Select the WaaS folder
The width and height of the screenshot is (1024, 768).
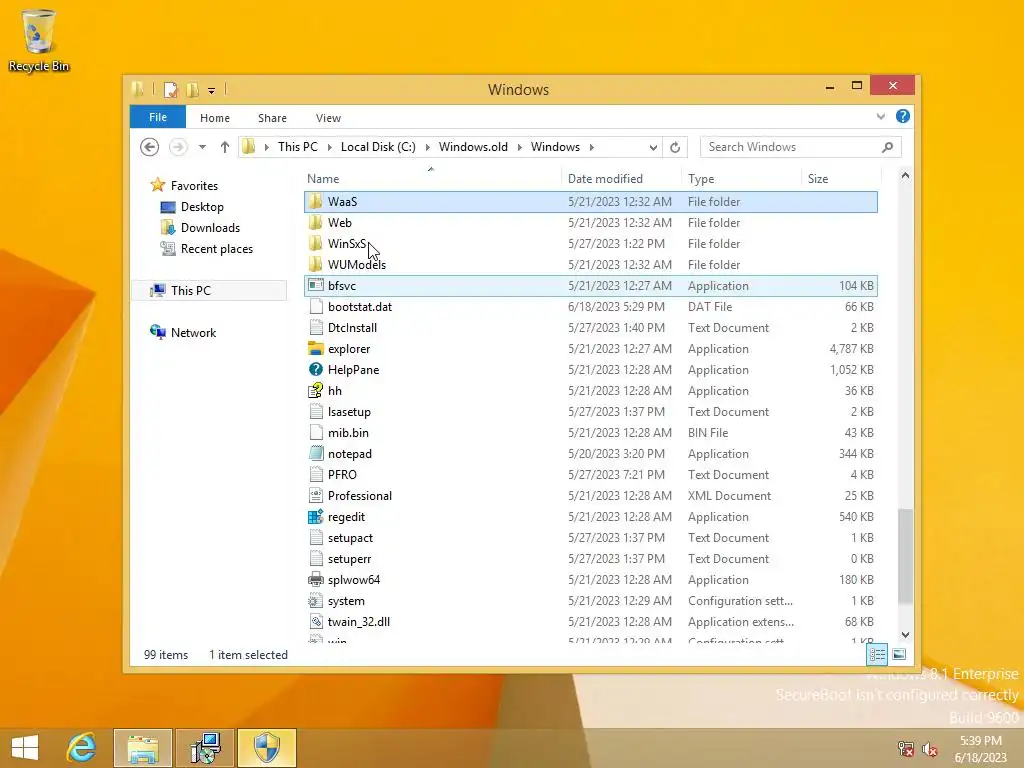tap(590, 202)
